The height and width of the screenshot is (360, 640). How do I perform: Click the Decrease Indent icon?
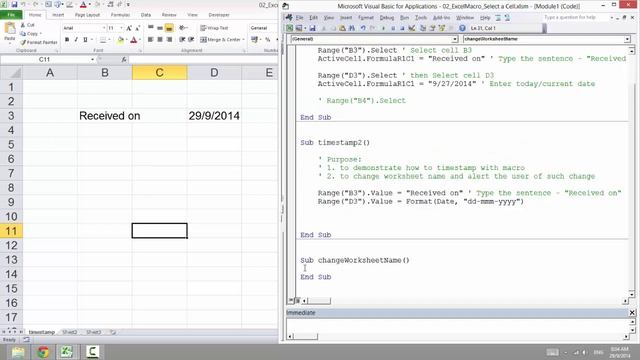pyautogui.click(x=182, y=40)
